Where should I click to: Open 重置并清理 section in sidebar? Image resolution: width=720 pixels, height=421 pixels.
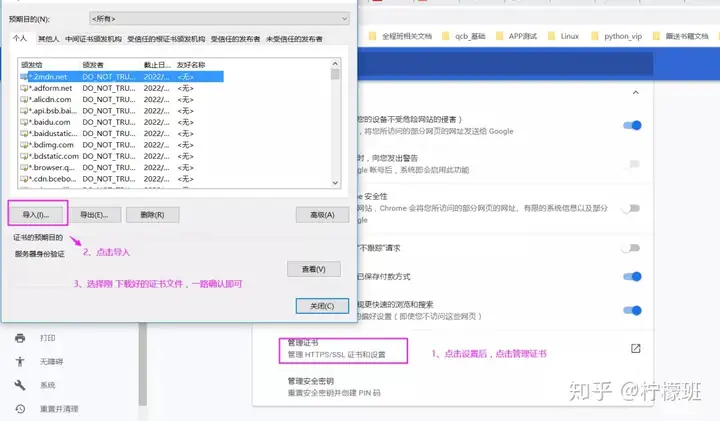coord(59,409)
